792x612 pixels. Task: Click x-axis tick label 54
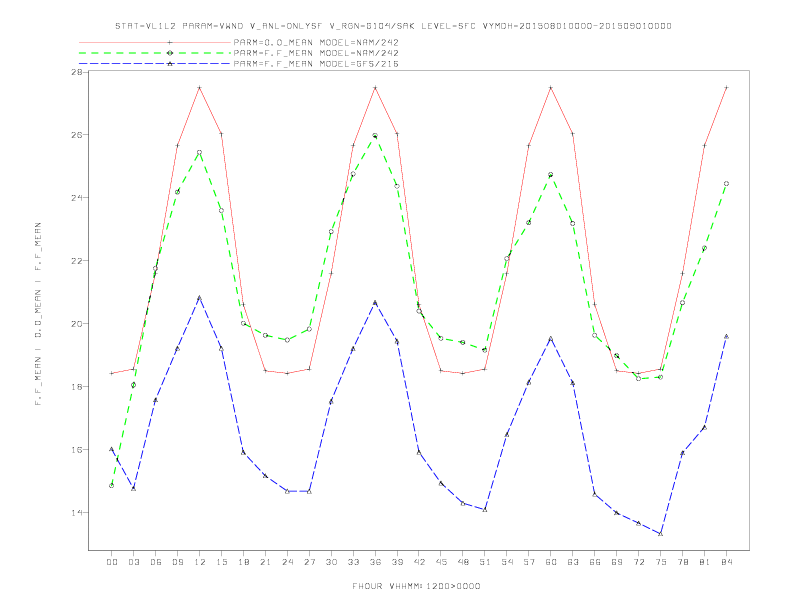(x=507, y=562)
